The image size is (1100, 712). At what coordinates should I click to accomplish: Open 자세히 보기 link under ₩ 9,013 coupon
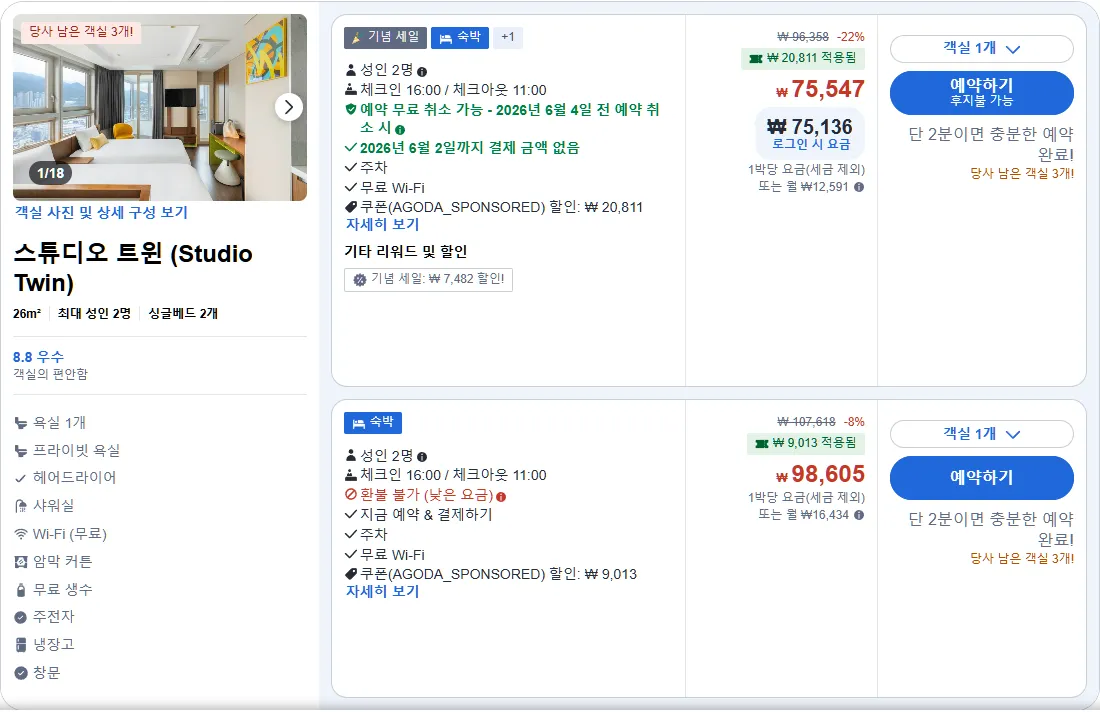pos(382,591)
